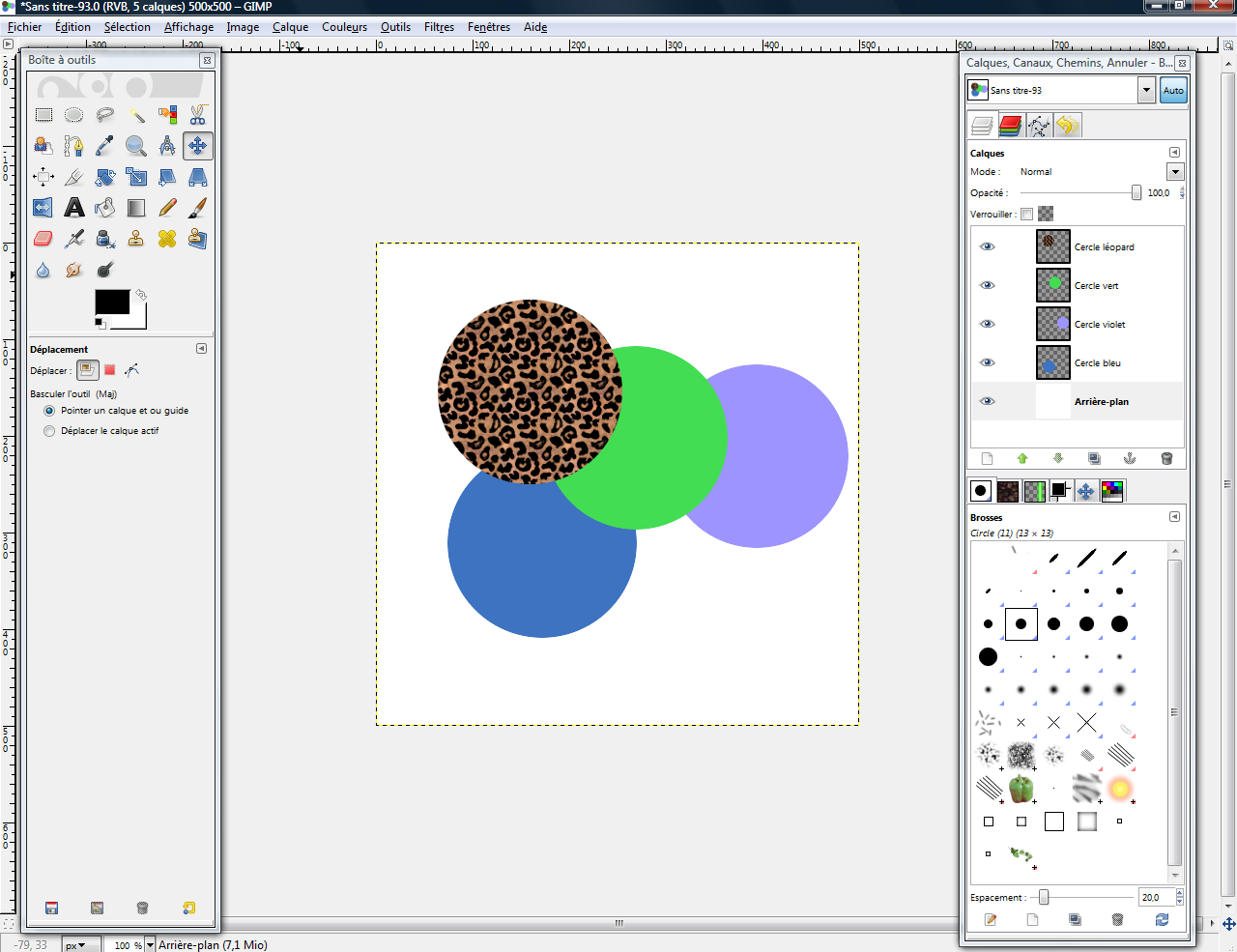Open the layer Mode dropdown

[1175, 172]
